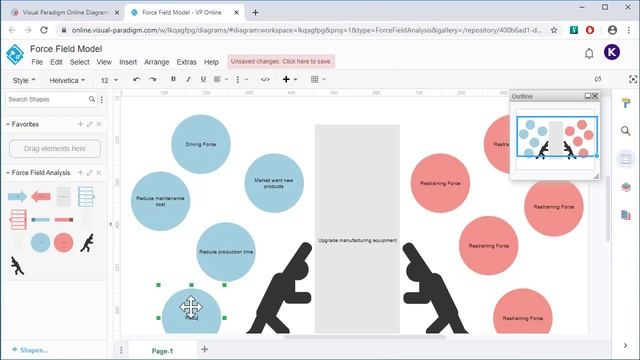
Task: Select the gray change proposal box shape
Action: pyautogui.click(x=64, y=197)
